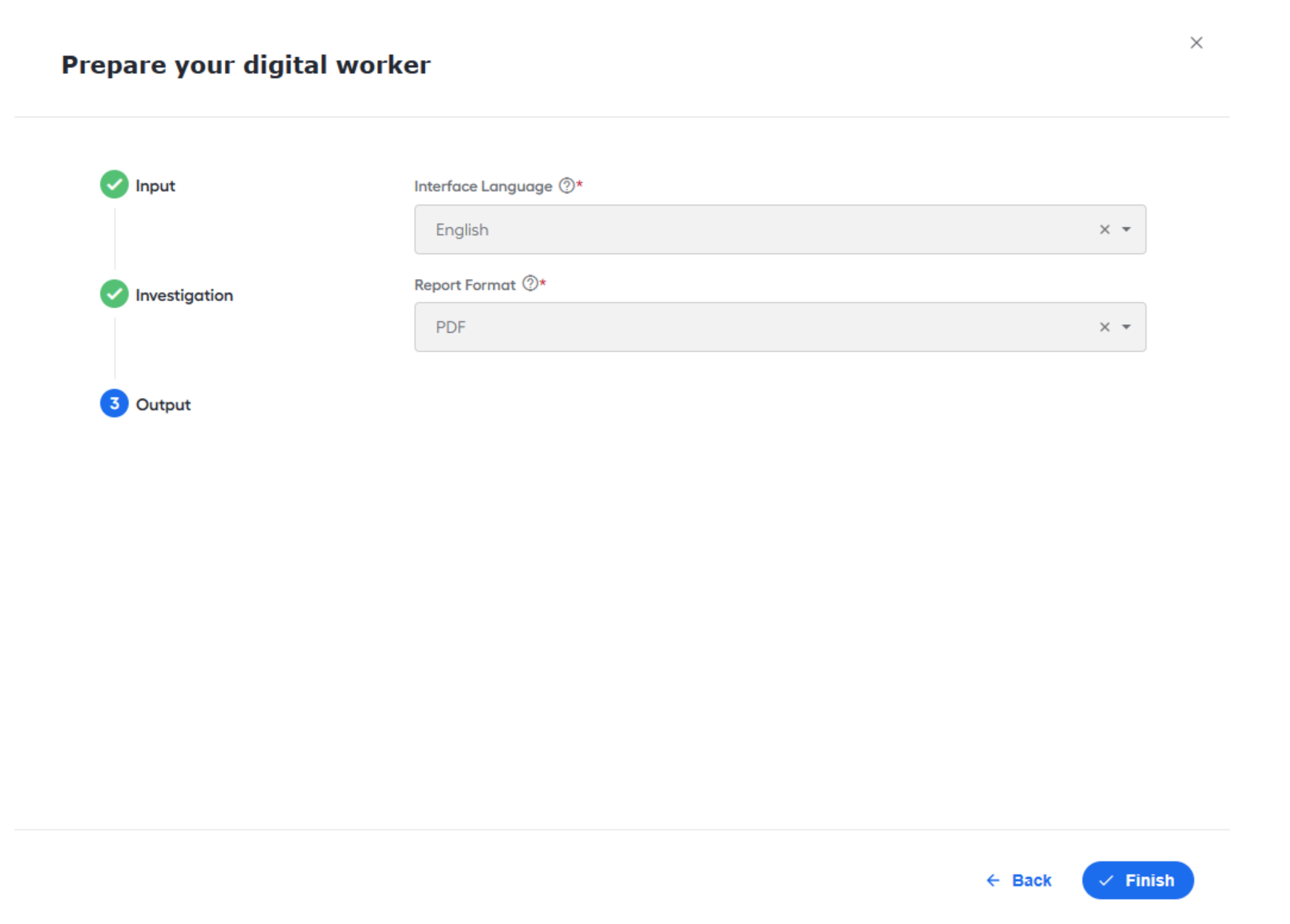Expand the Report Format dropdown arrow
Screen dimensions: 1290x924
point(1126,327)
